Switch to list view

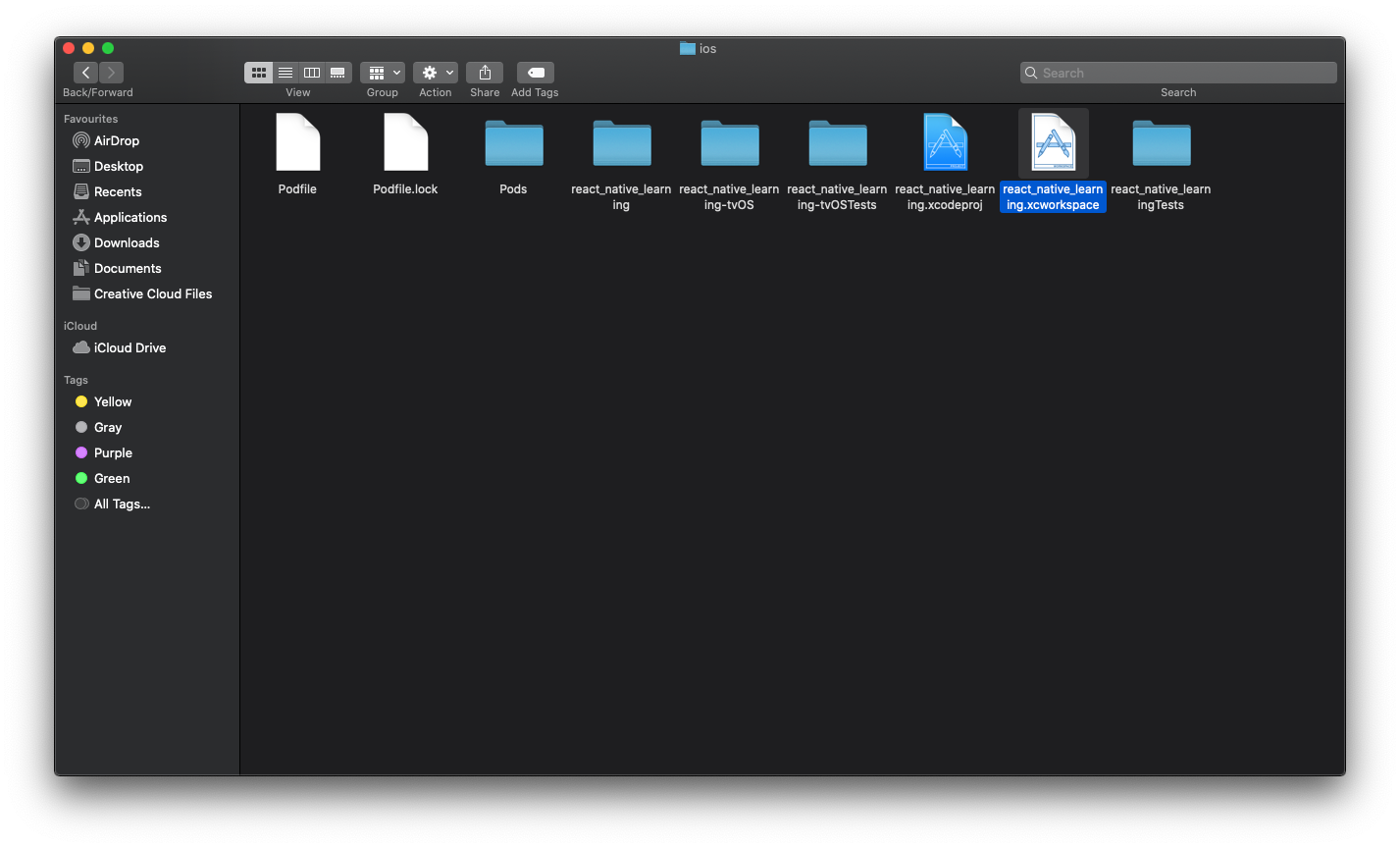[285, 73]
